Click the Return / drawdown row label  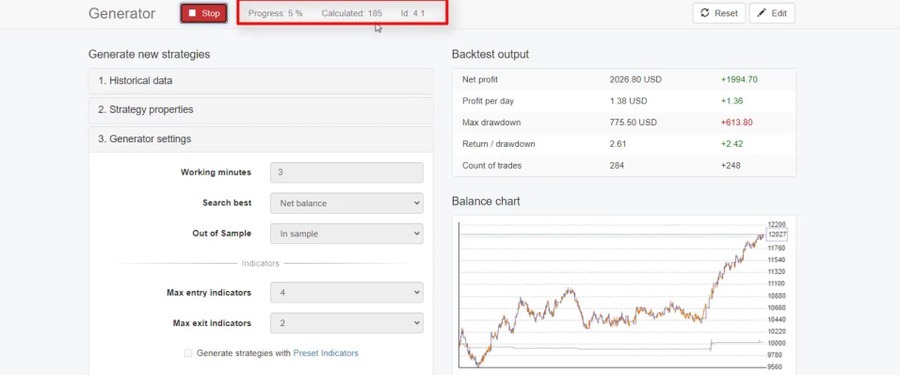tap(499, 144)
